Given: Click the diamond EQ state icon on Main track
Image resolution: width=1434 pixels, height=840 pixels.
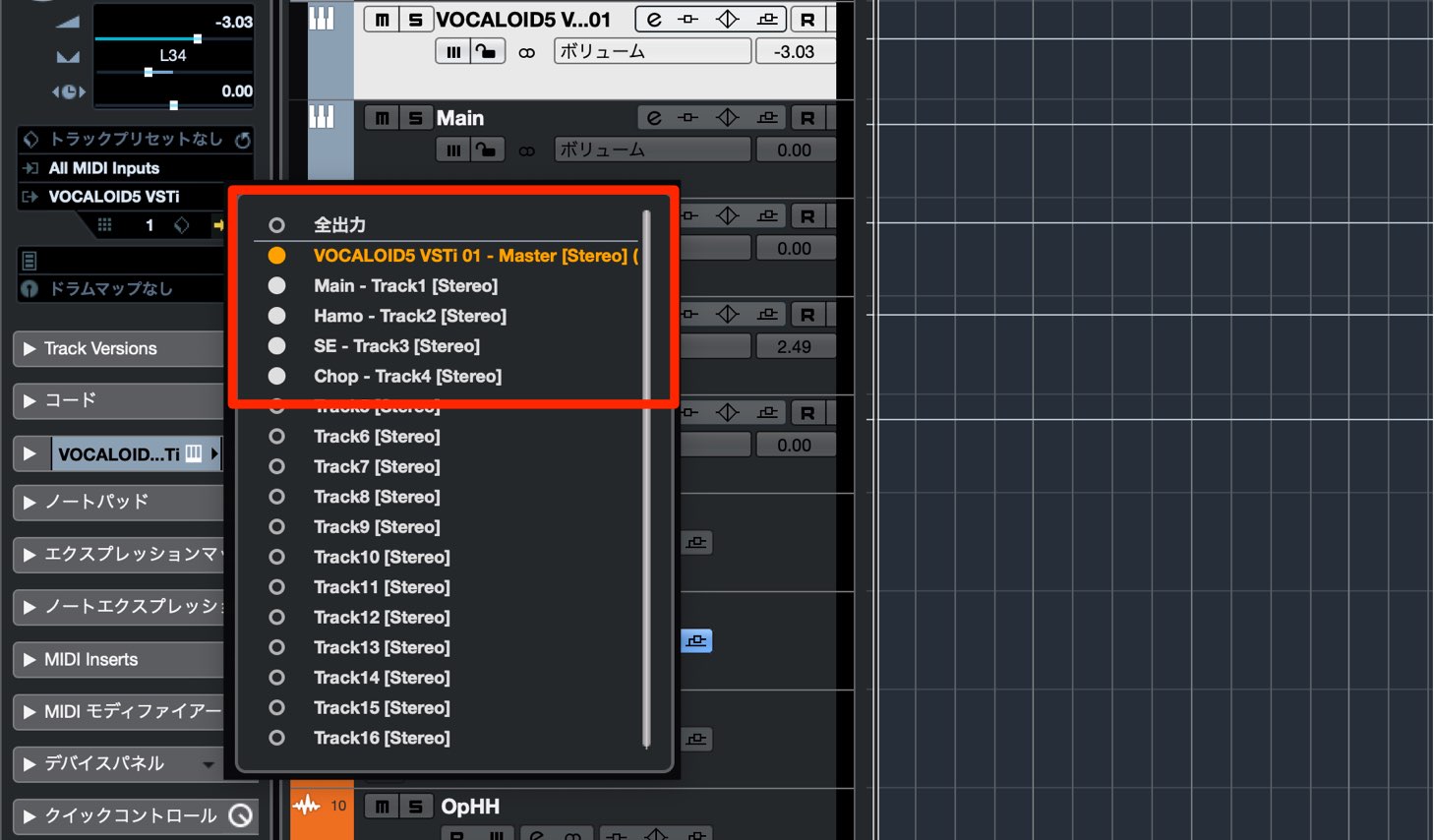Looking at the screenshot, I should (728, 118).
